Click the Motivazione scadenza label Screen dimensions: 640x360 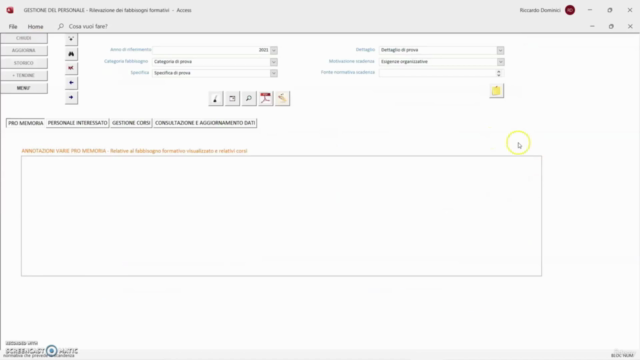tap(351, 61)
